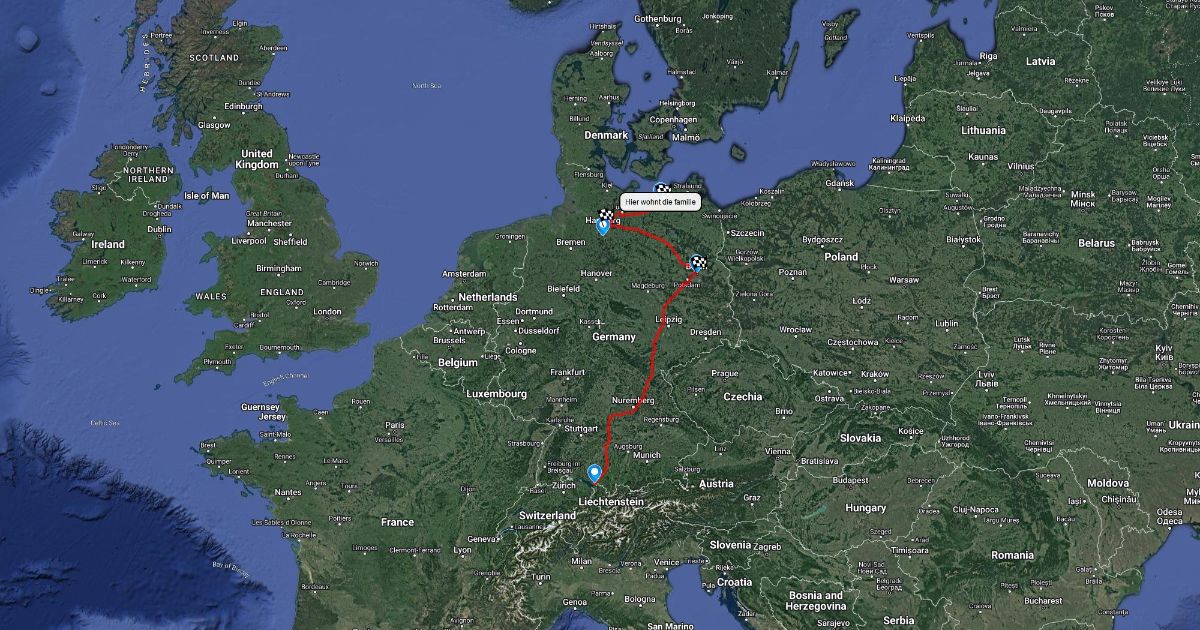Select the Germany country label
Image resolution: width=1200 pixels, height=630 pixels.
(x=614, y=337)
